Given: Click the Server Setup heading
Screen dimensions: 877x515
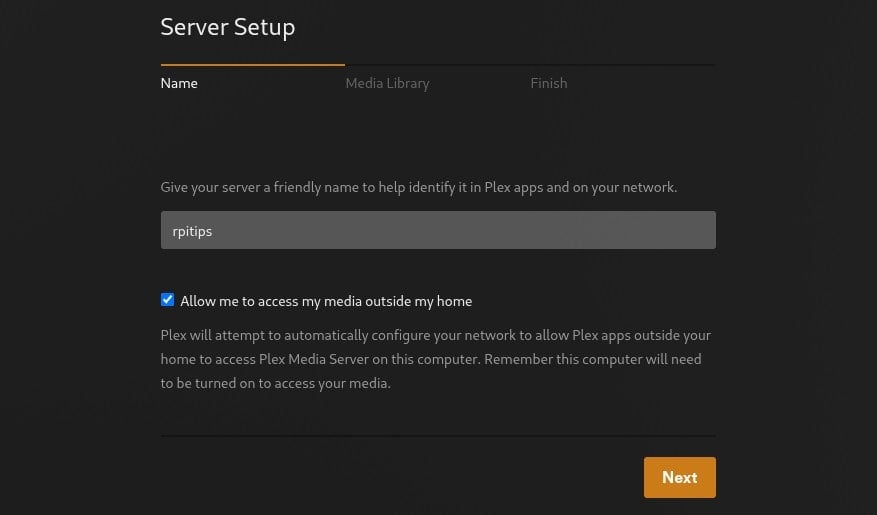Looking at the screenshot, I should [228, 27].
